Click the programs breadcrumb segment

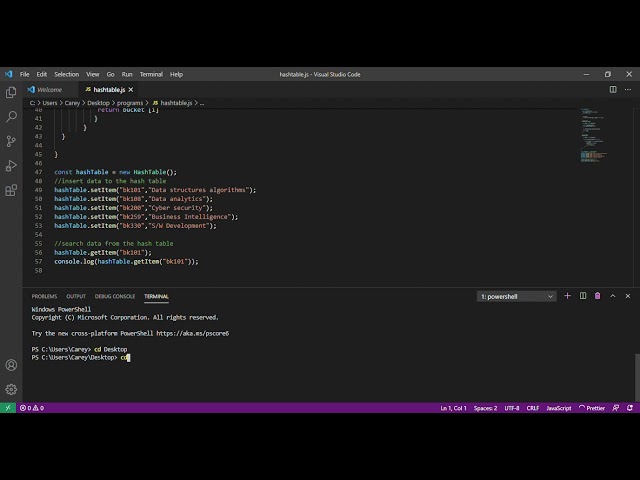point(130,103)
